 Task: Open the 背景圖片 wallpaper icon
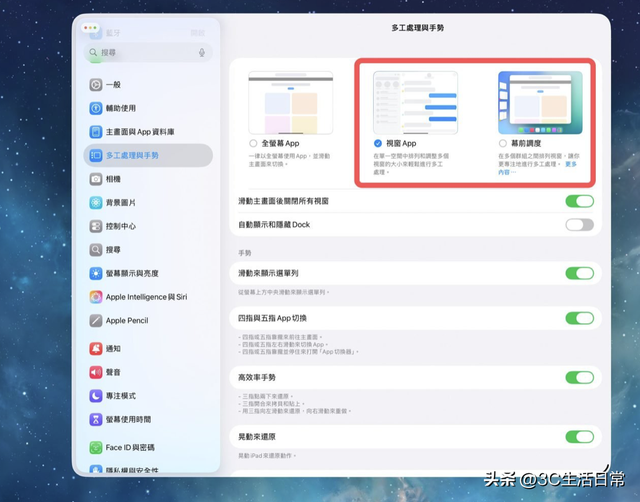tap(96, 202)
